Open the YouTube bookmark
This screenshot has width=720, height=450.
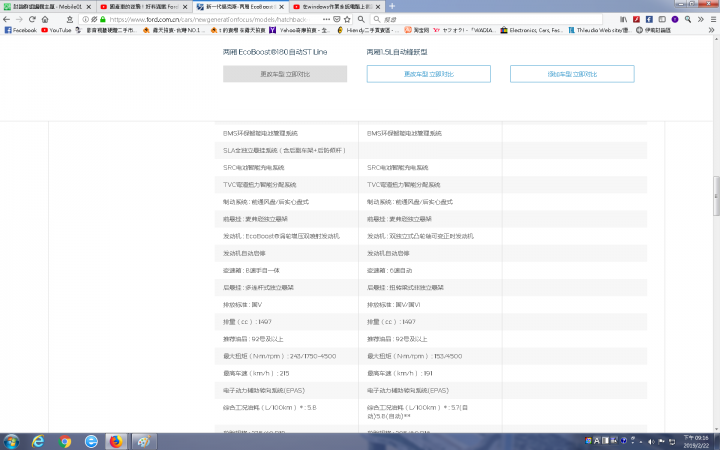[x=56, y=30]
